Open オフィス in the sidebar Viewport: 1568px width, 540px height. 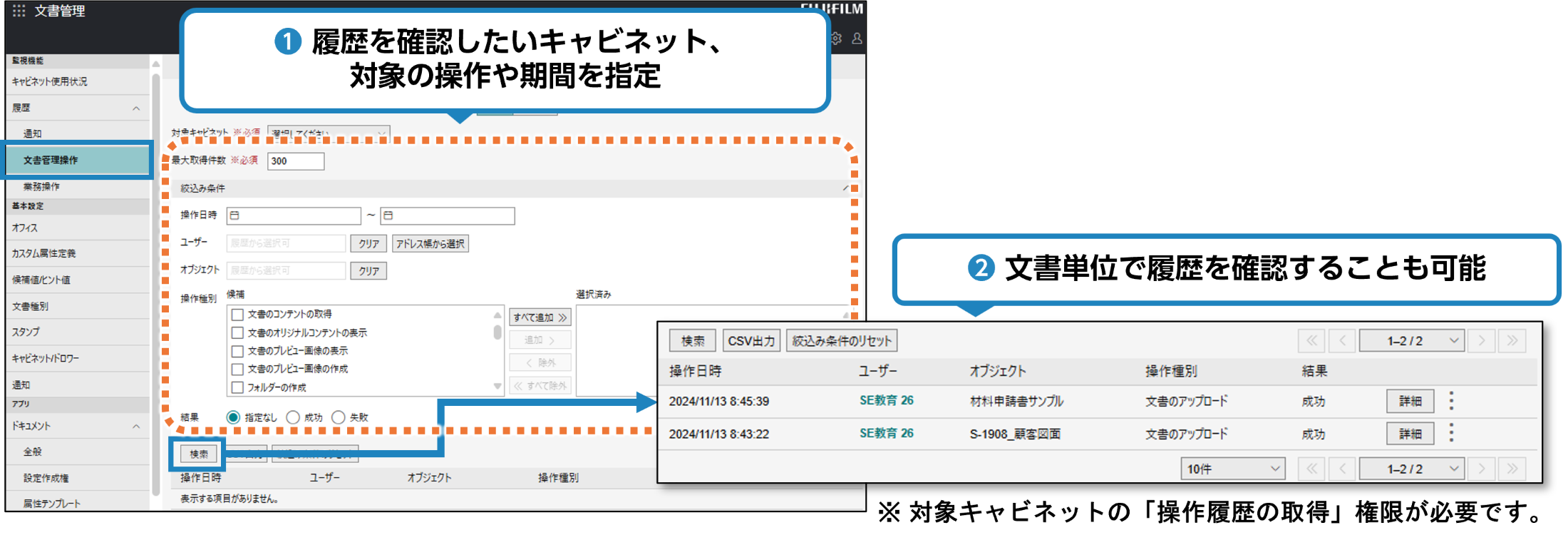pyautogui.click(x=77, y=228)
